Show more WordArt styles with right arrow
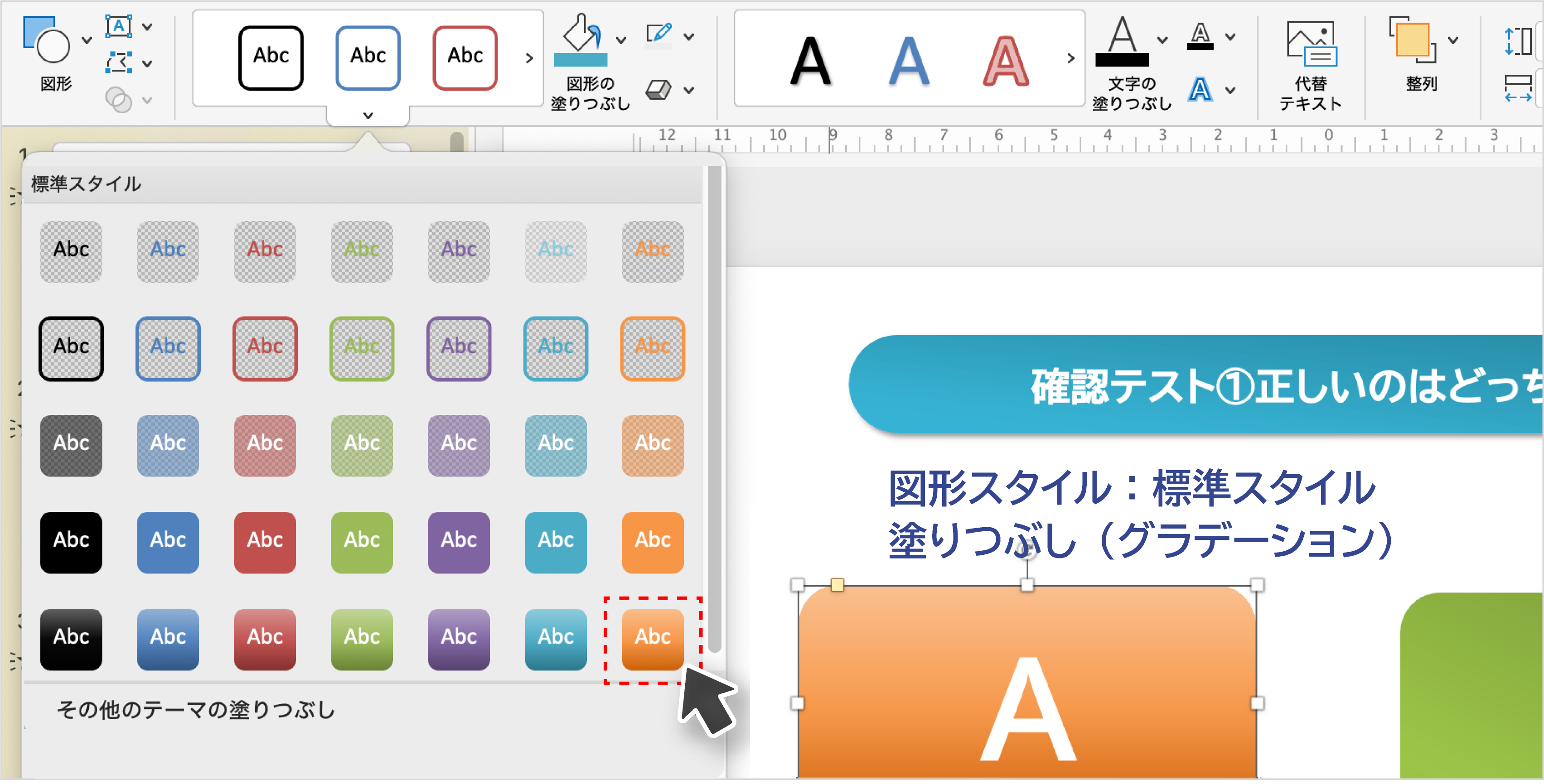The width and height of the screenshot is (1544, 784). (1070, 58)
